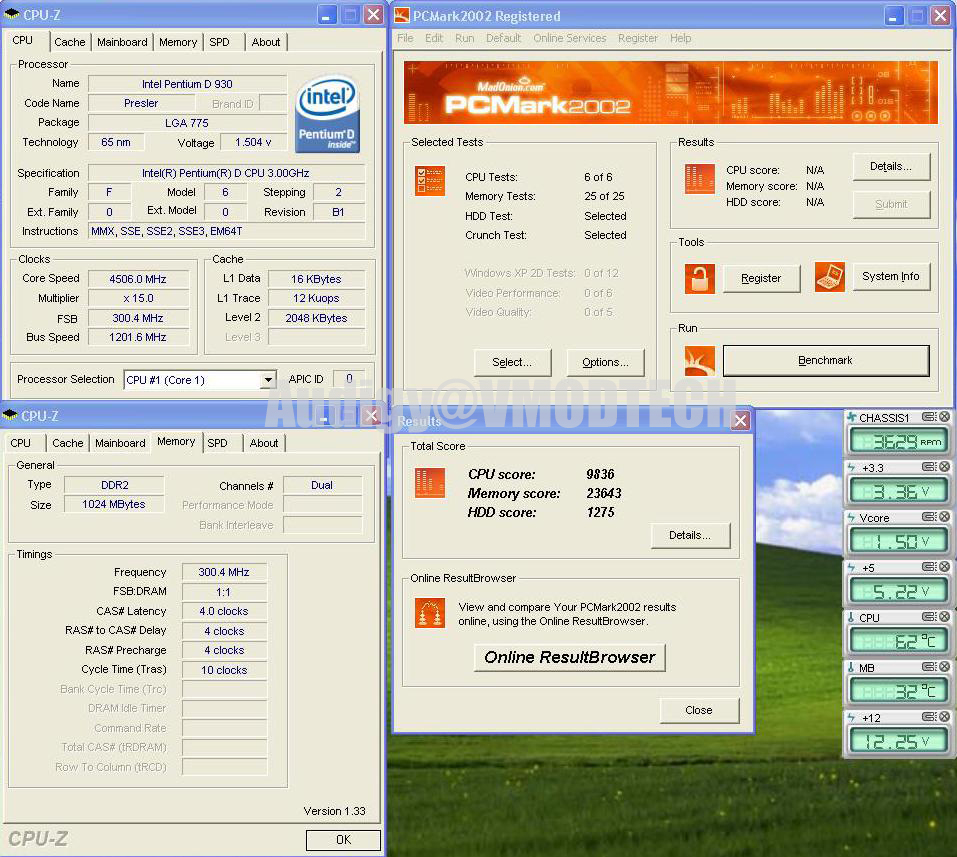Click the Total Score chart icon
Screen dimensions: 957x857
click(430, 483)
